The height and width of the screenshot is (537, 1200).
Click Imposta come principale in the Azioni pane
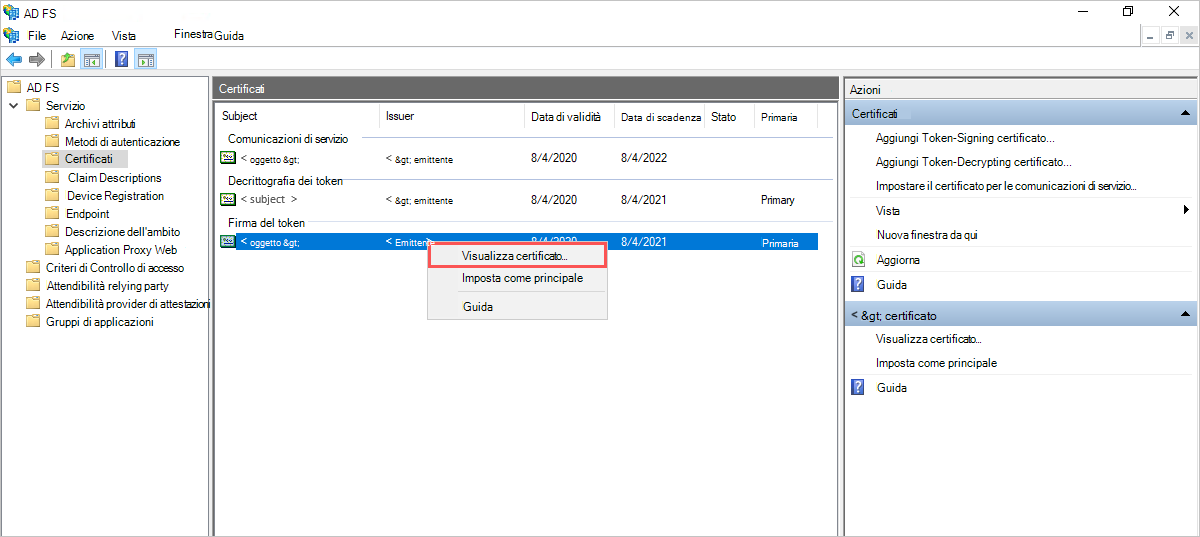(x=936, y=363)
